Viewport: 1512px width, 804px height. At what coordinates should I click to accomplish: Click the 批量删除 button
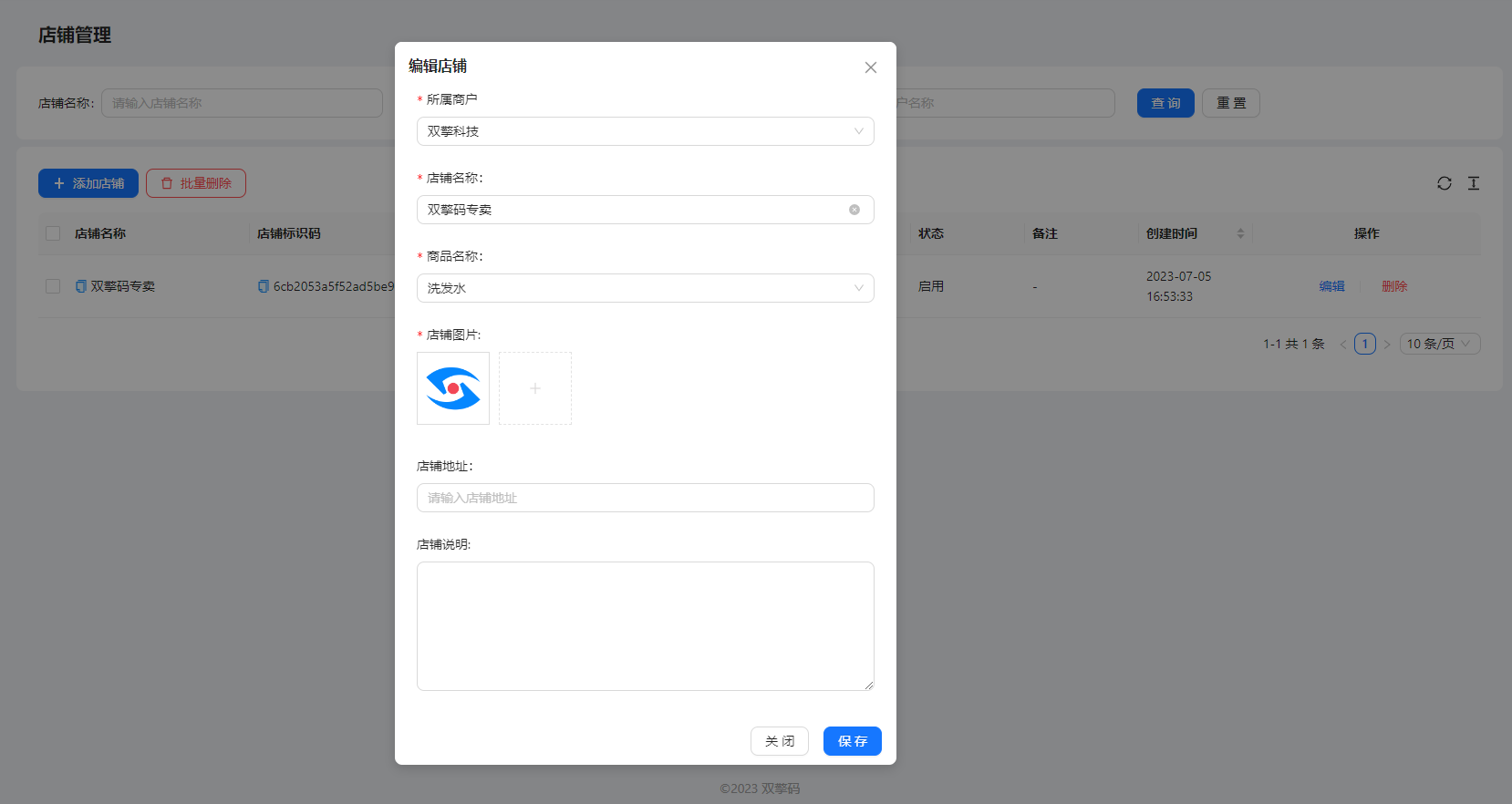(x=196, y=183)
